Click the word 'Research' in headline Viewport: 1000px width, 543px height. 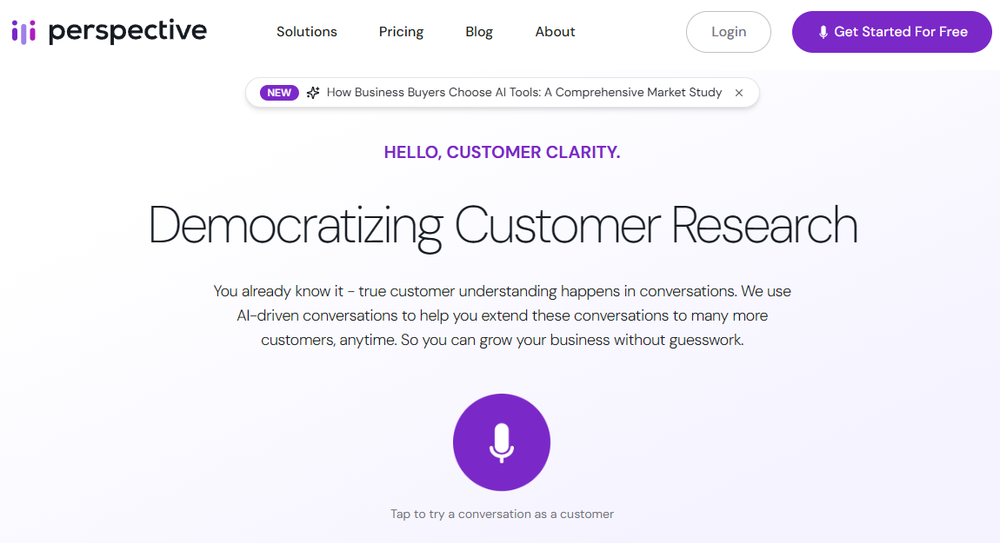click(765, 225)
